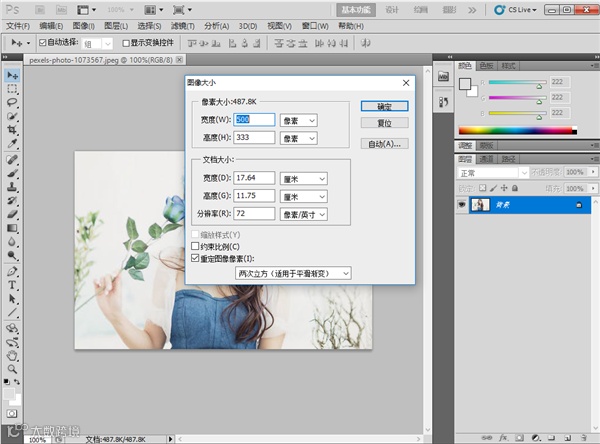The height and width of the screenshot is (444, 600).
Task: Select the Hand tool
Action: point(12,356)
